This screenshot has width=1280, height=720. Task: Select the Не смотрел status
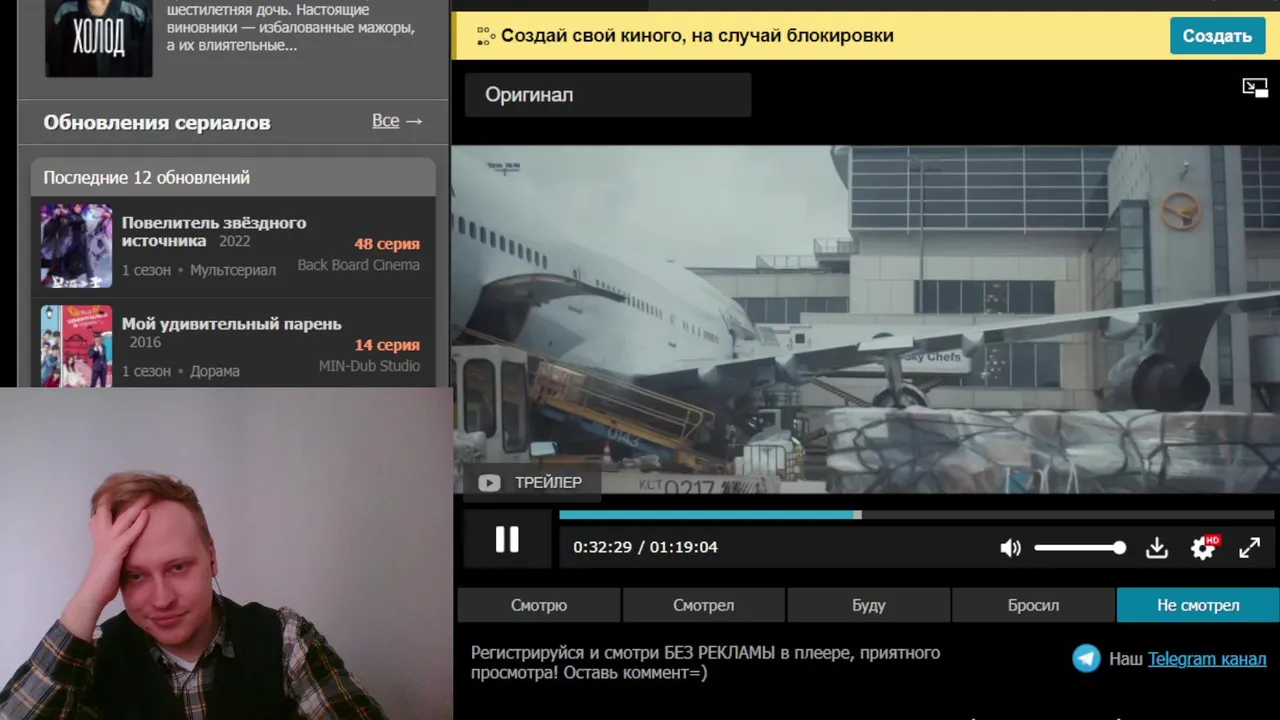click(1198, 605)
